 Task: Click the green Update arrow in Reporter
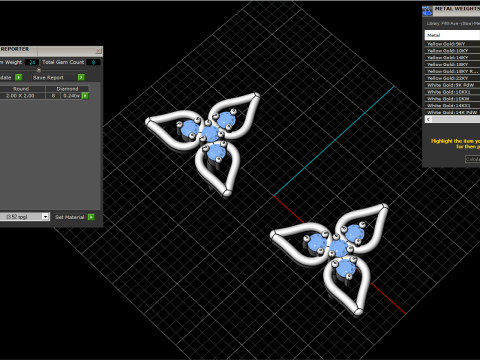(x=19, y=77)
